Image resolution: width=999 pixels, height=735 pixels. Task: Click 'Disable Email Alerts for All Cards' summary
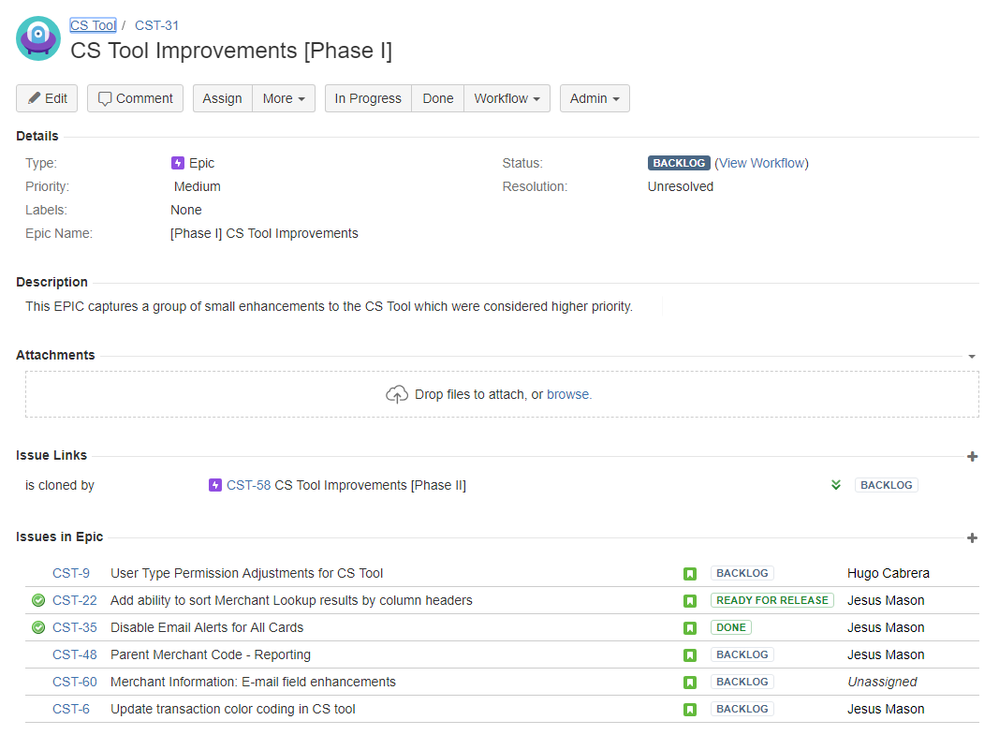207,627
